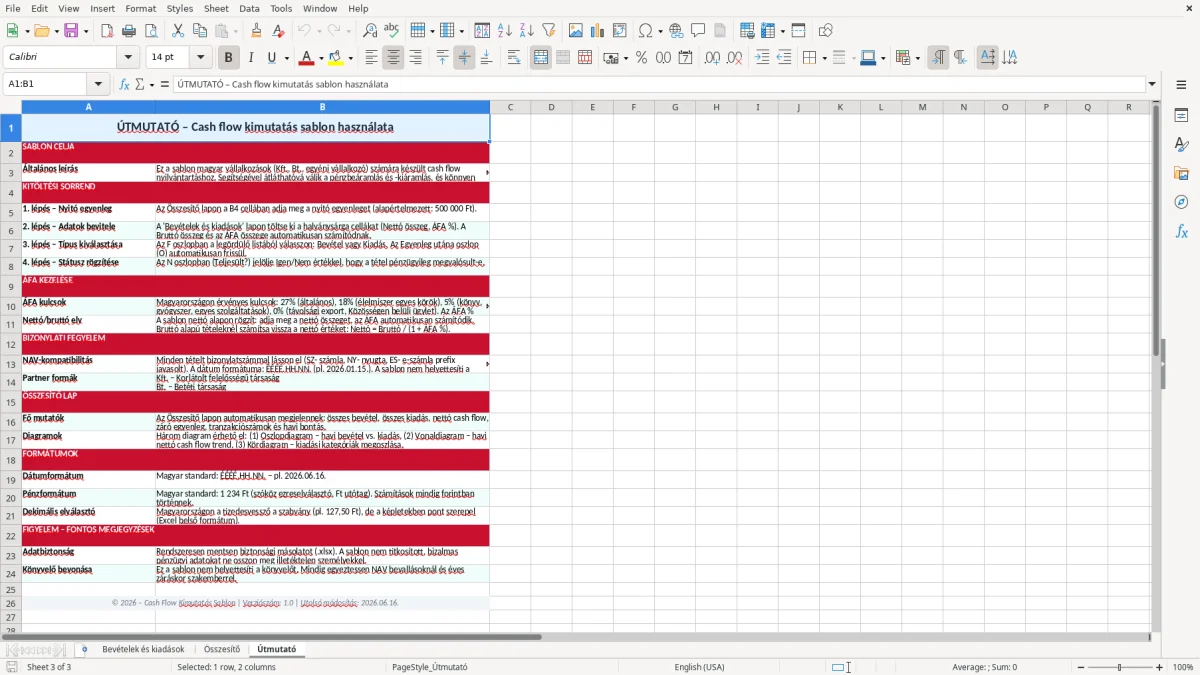This screenshot has width=1200, height=675.
Task: Open the Font Size dropdown
Action: 201,58
